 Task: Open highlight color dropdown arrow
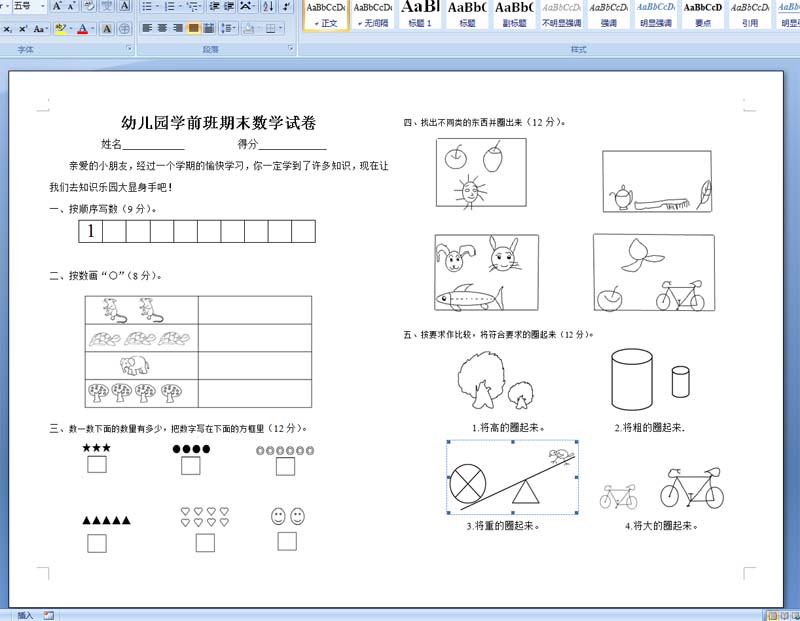tap(70, 29)
